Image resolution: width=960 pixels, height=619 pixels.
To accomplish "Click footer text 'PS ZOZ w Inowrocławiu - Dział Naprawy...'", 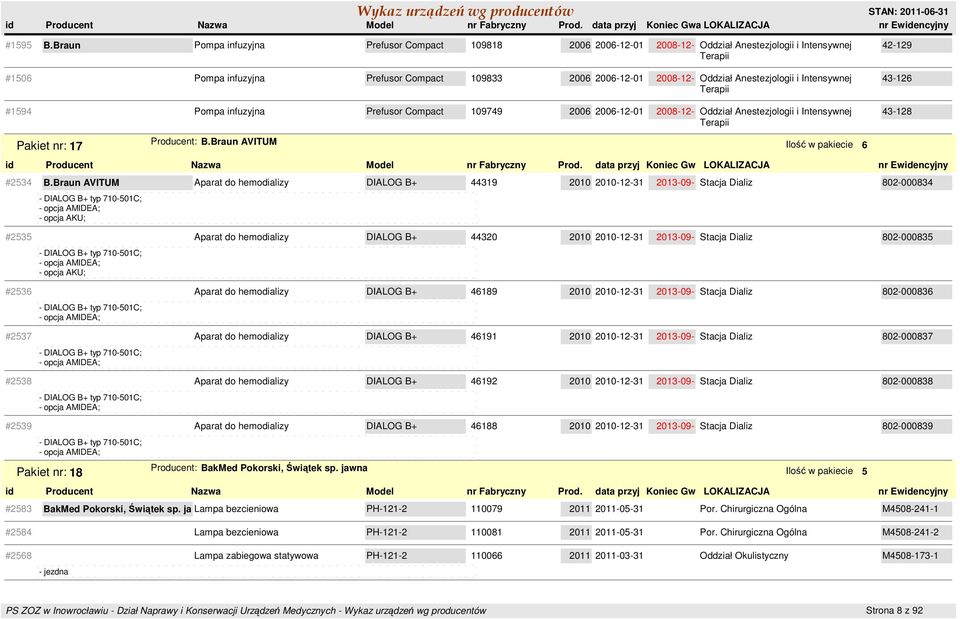I will click(x=246, y=610).
